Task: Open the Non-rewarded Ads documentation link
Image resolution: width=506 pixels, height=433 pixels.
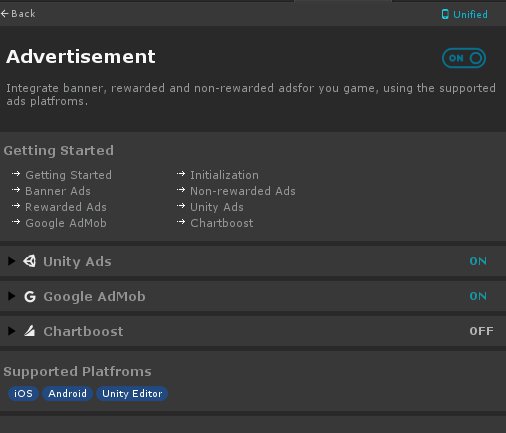Action: (x=243, y=191)
